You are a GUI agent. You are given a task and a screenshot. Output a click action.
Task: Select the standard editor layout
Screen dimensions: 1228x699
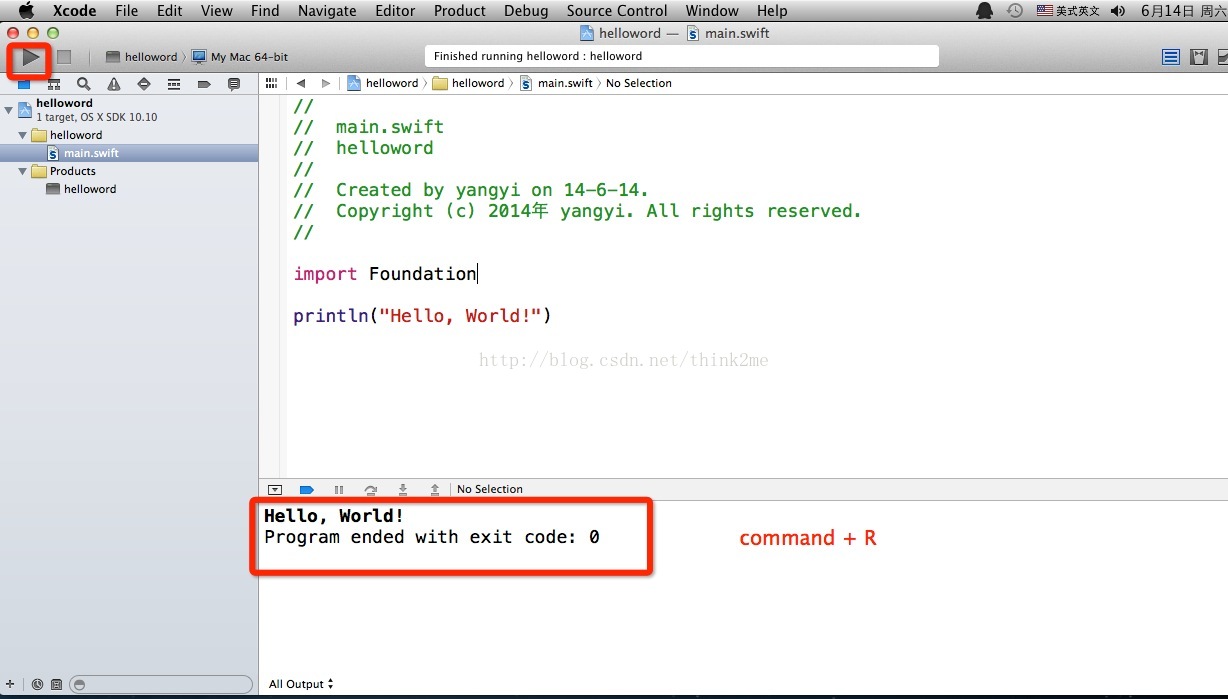[1171, 57]
